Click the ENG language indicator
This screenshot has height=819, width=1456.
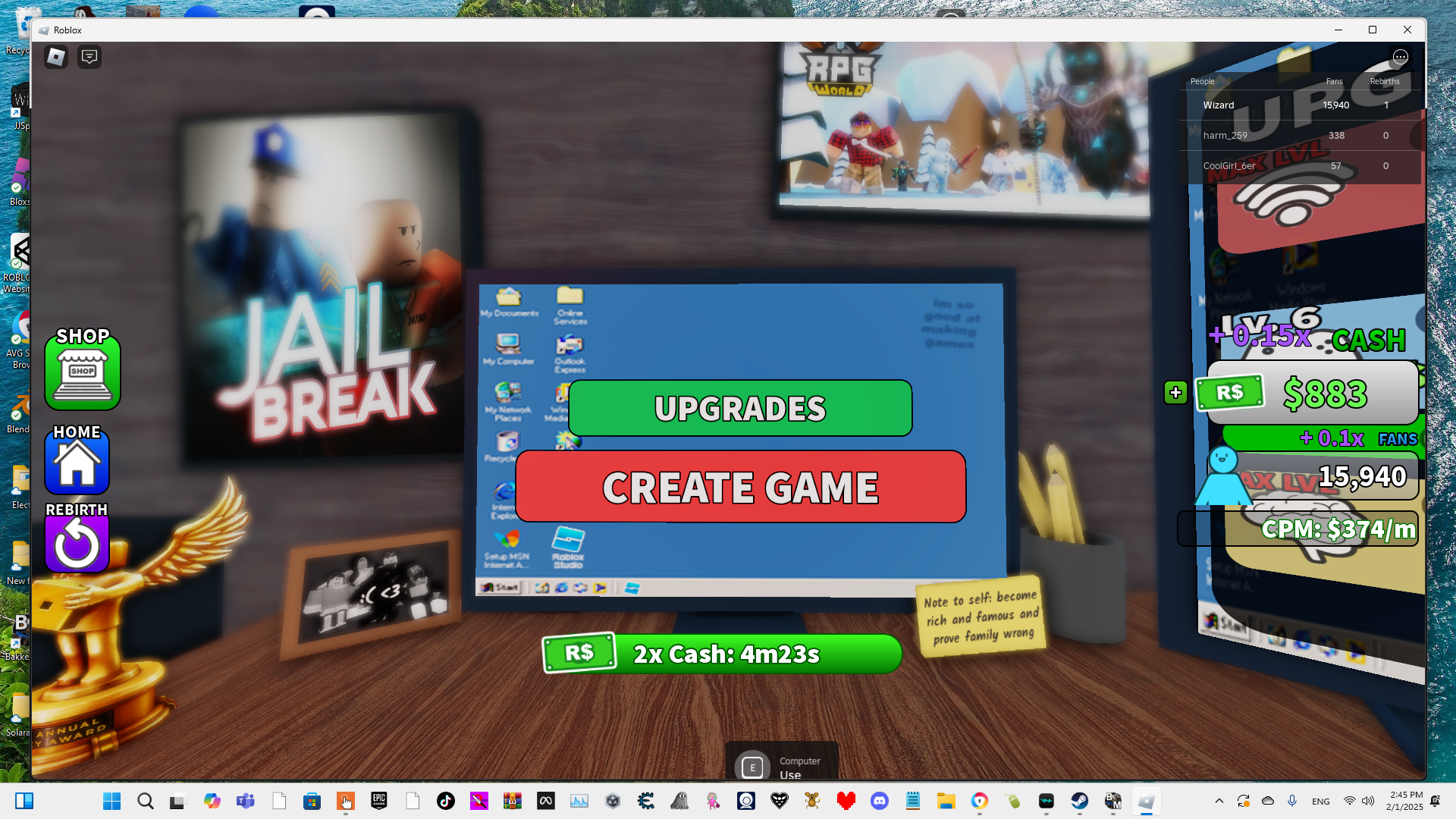tap(1320, 802)
